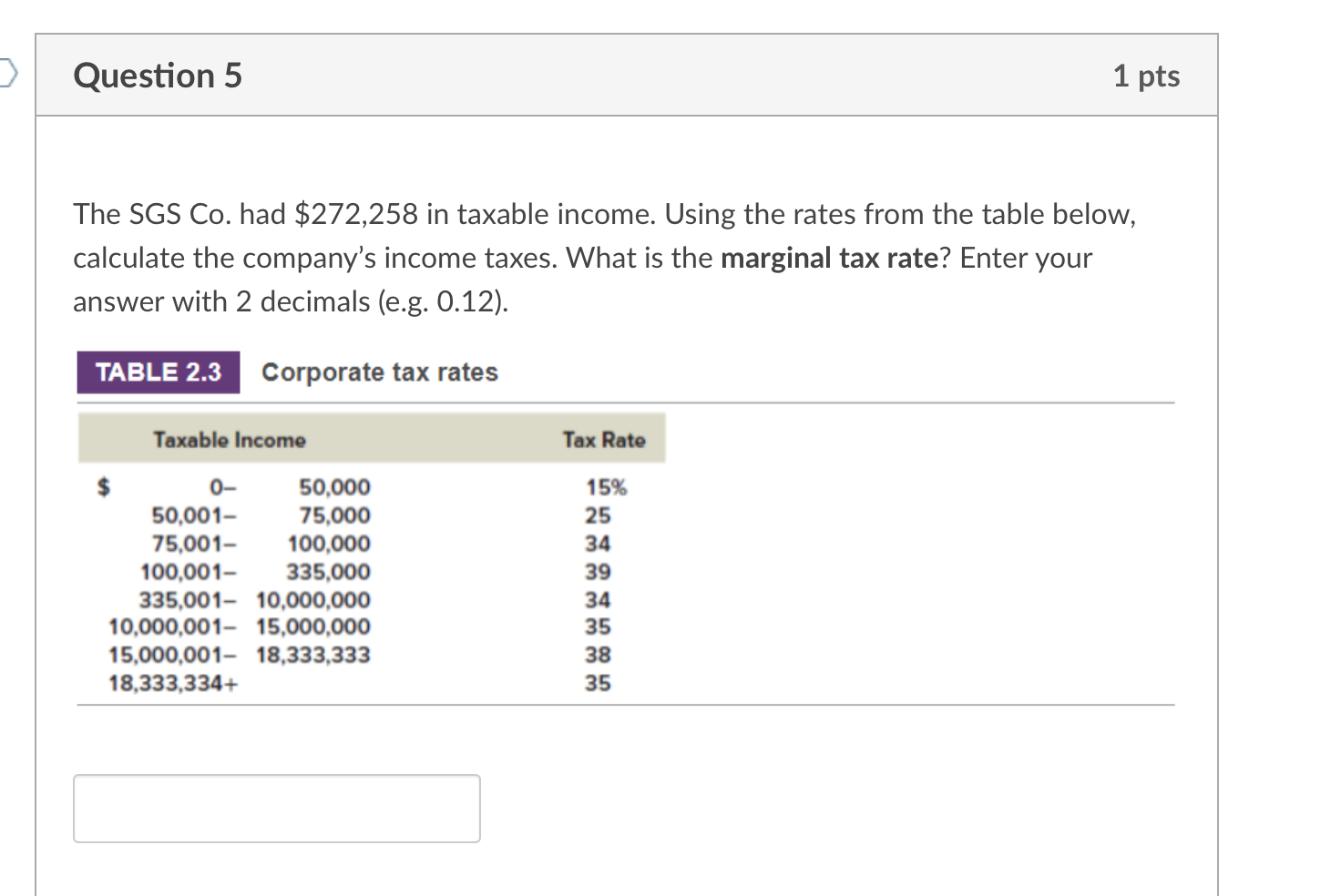
Task: Click the 39 tax rate entry
Action: tap(599, 572)
